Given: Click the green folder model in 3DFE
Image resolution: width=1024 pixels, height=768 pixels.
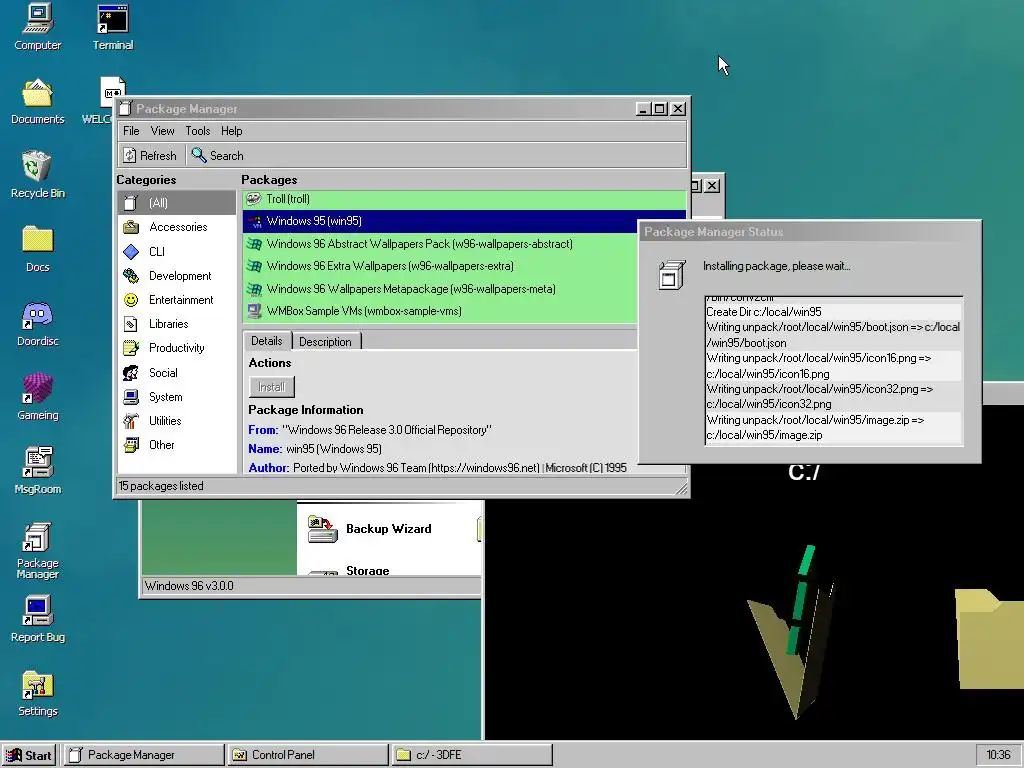Looking at the screenshot, I should click(x=793, y=632).
